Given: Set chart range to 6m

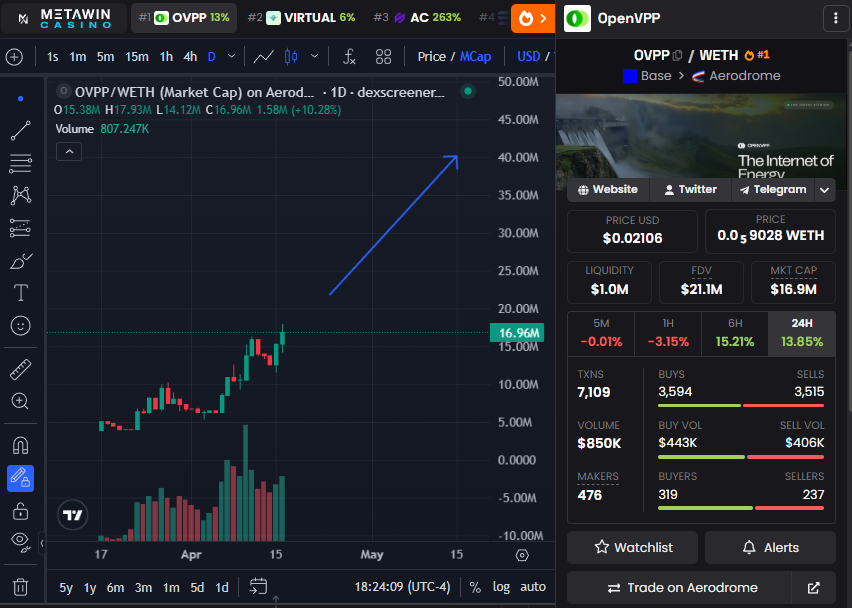Looking at the screenshot, I should (115, 587).
